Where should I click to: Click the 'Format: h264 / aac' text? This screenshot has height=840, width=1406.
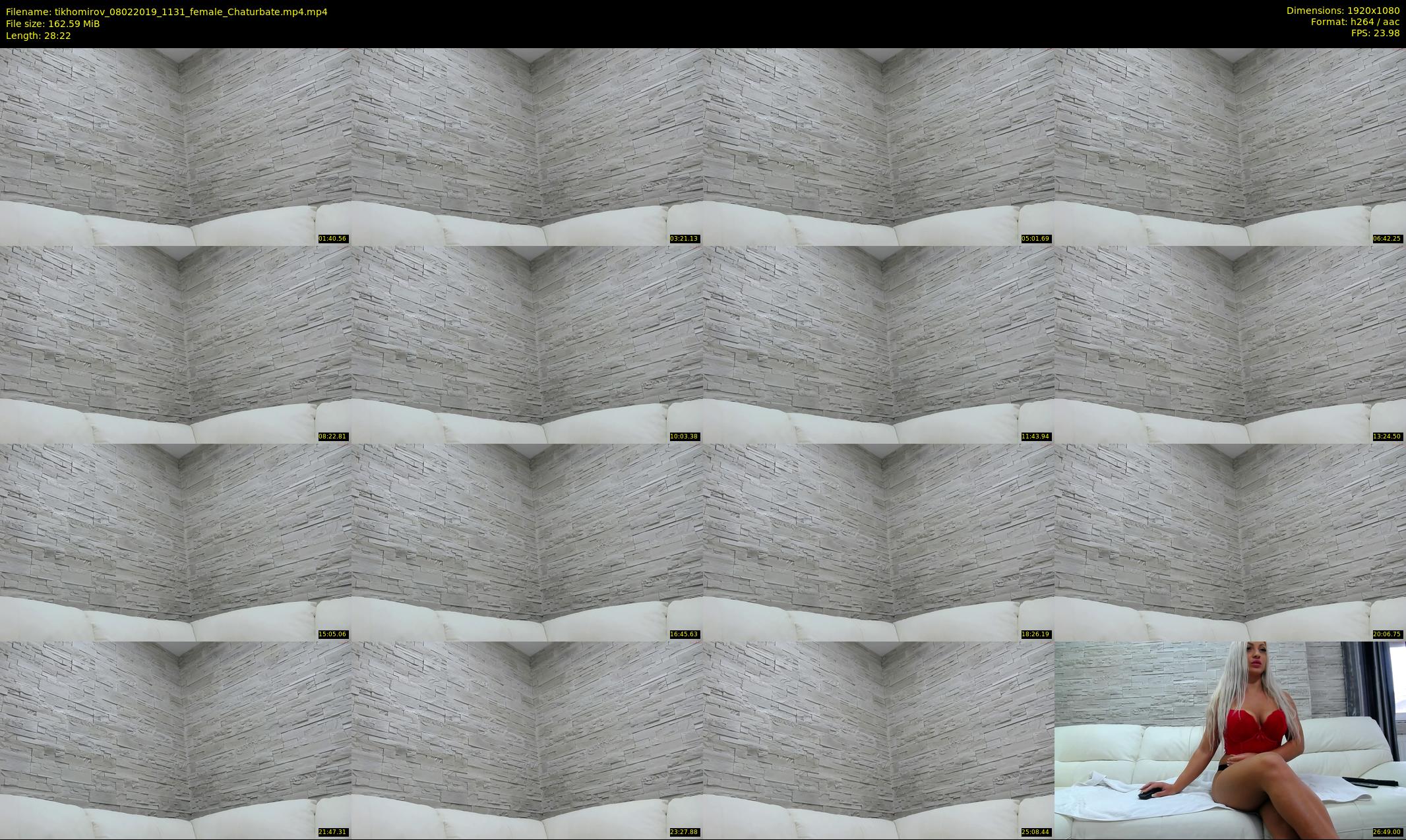point(1355,22)
